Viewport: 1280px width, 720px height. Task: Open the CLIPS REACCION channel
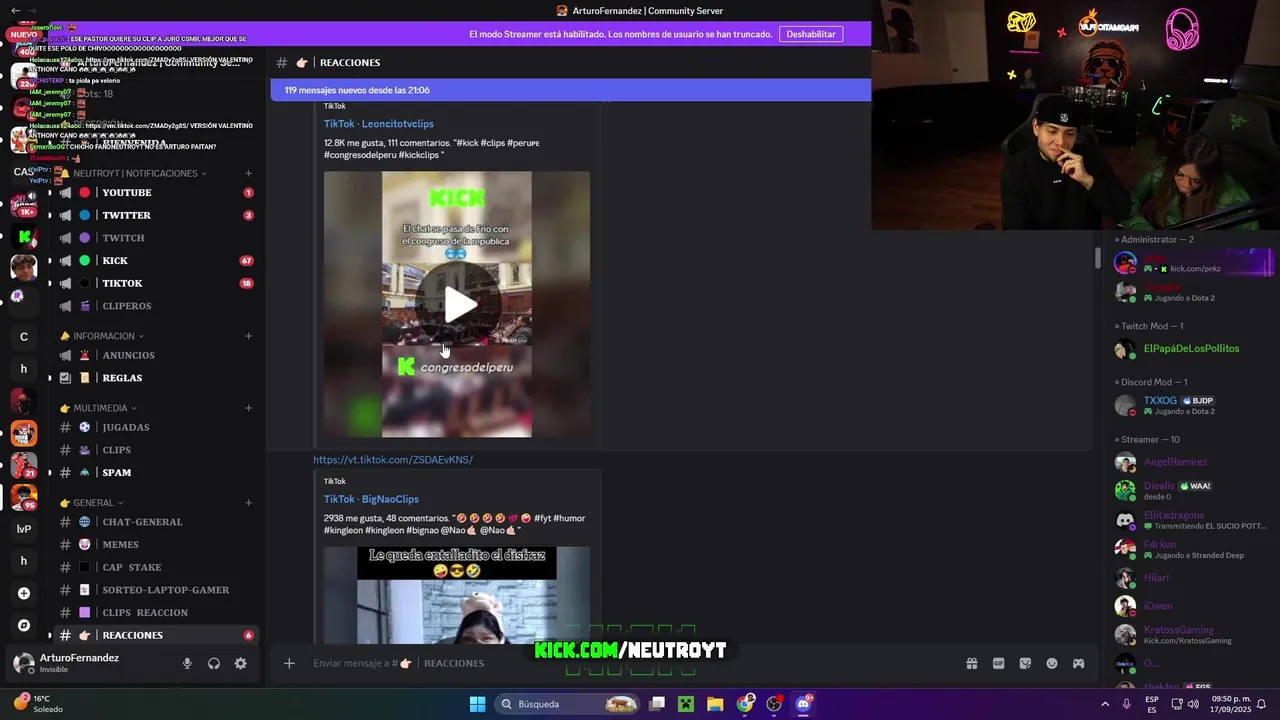point(145,612)
